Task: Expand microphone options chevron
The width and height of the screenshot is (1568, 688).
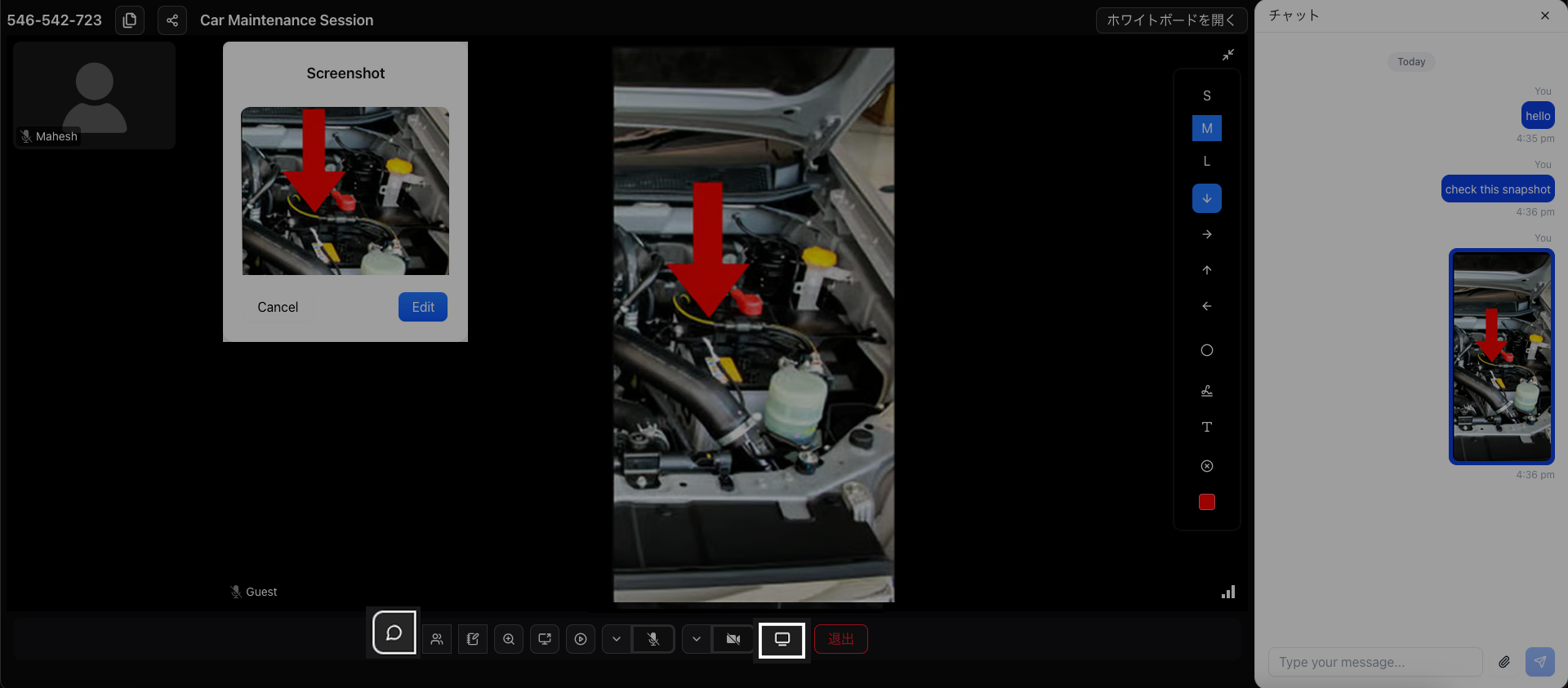Action: click(617, 639)
